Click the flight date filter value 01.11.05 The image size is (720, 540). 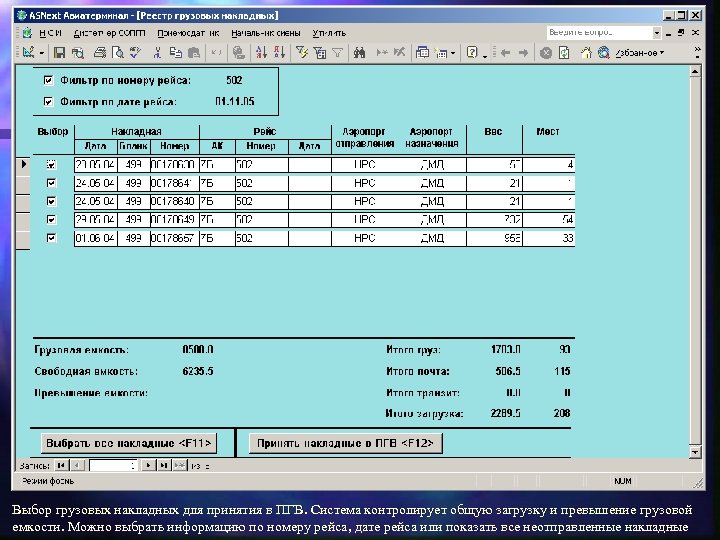coord(235,101)
